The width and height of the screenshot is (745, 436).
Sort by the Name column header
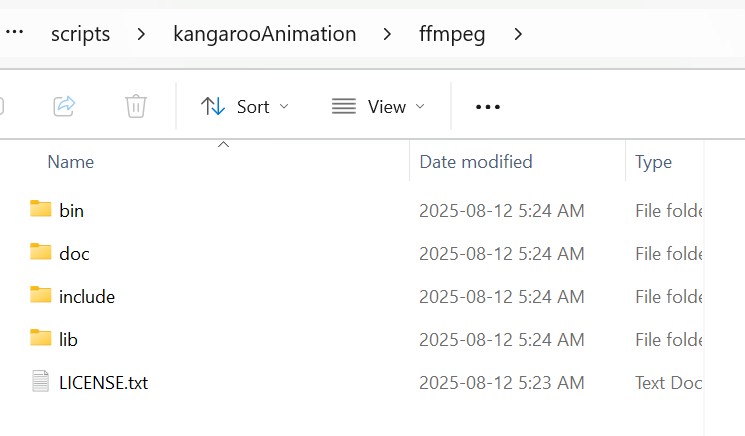click(x=71, y=162)
